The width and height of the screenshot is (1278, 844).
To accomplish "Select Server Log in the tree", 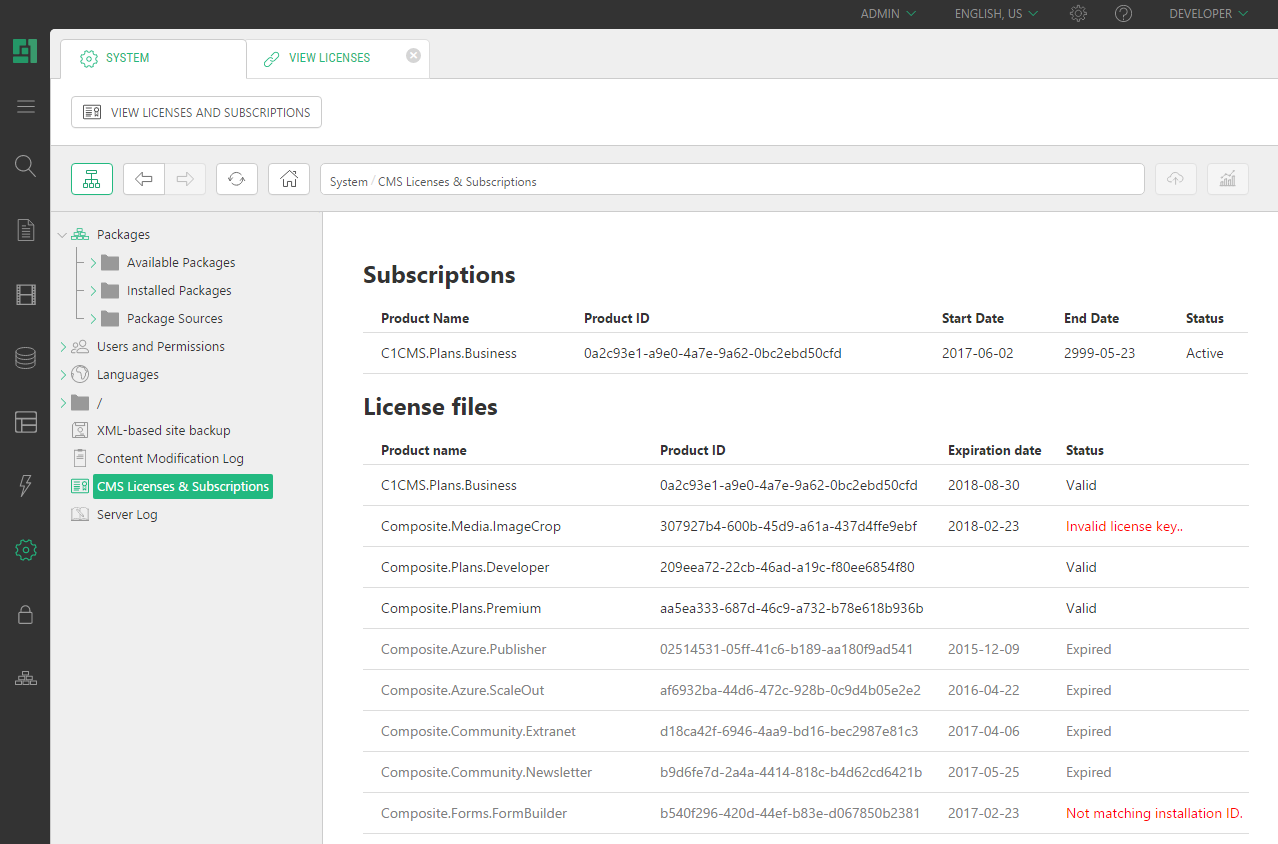I will 127,515.
